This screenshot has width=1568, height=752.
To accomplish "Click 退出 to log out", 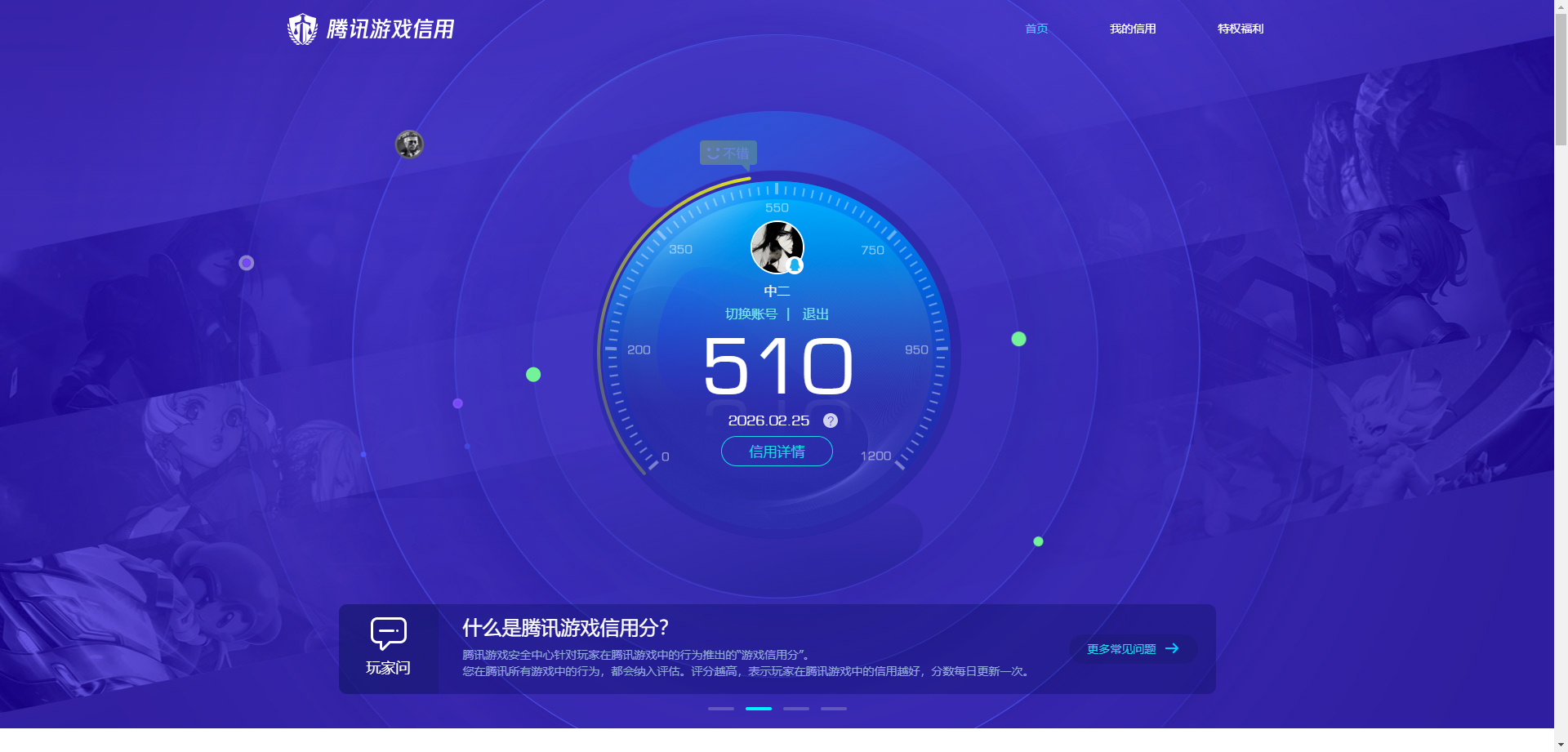I will point(815,314).
